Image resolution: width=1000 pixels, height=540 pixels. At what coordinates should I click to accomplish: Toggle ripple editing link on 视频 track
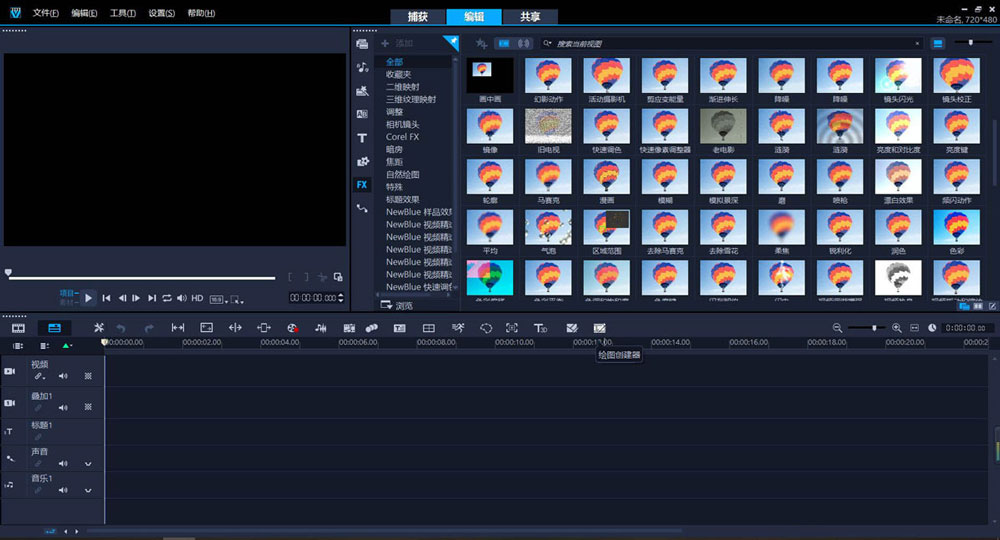click(x=39, y=376)
